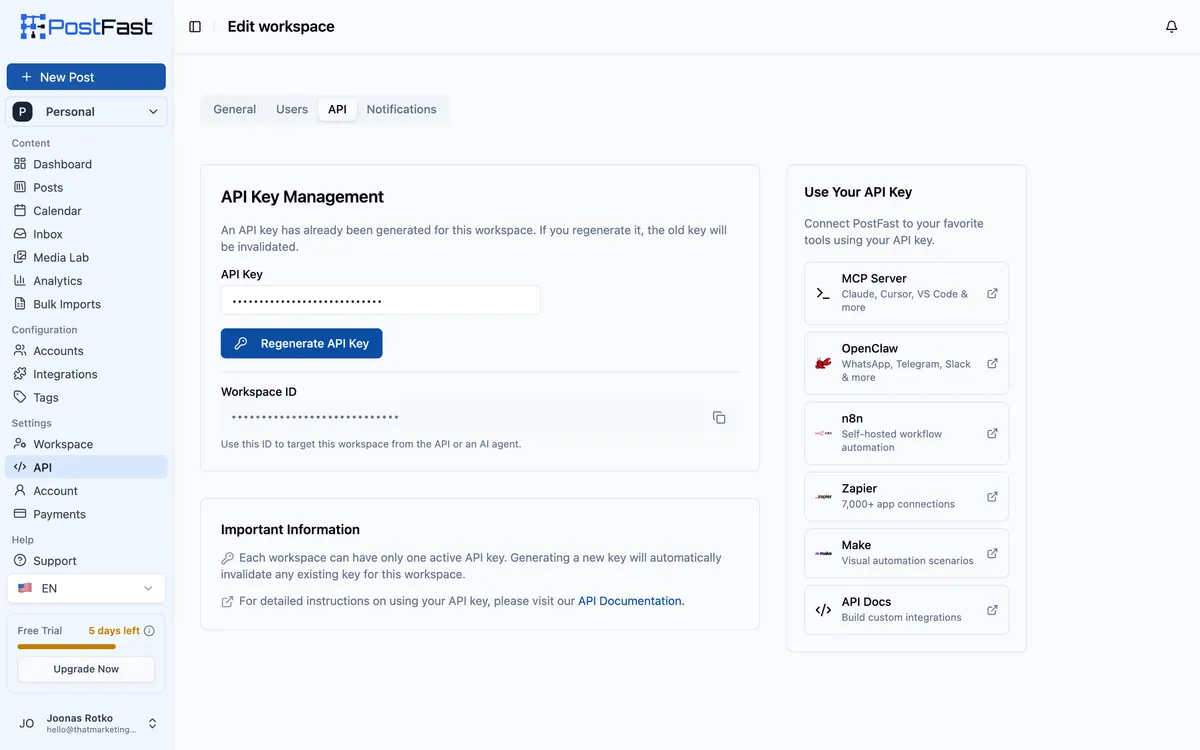This screenshot has height=750, width=1200.
Task: Open n8n external link icon
Action: (x=992, y=434)
